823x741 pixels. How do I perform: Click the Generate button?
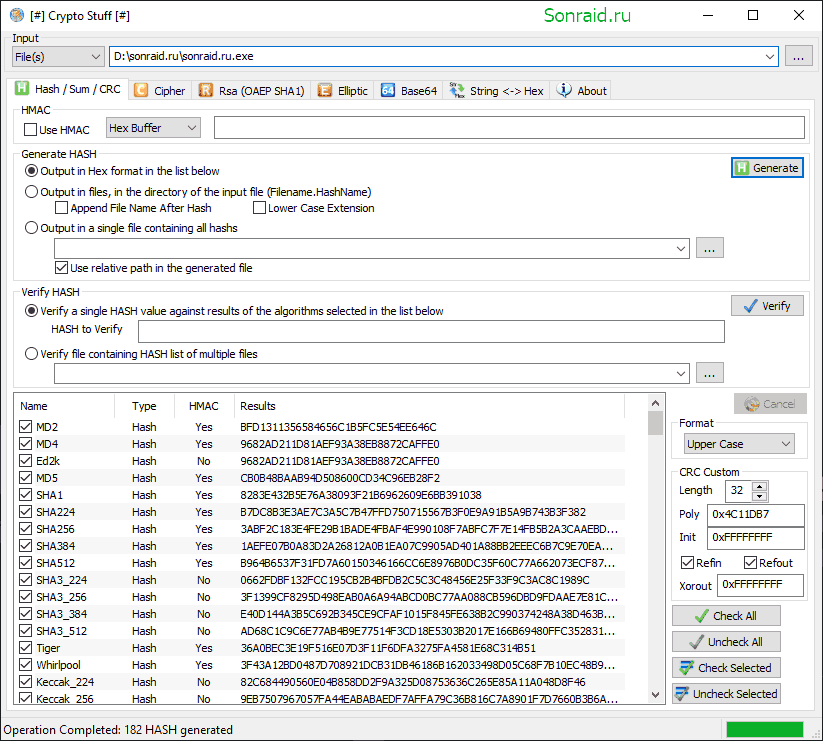click(767, 168)
